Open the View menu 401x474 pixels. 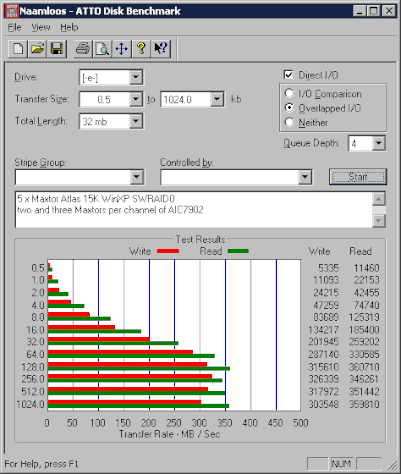click(41, 27)
